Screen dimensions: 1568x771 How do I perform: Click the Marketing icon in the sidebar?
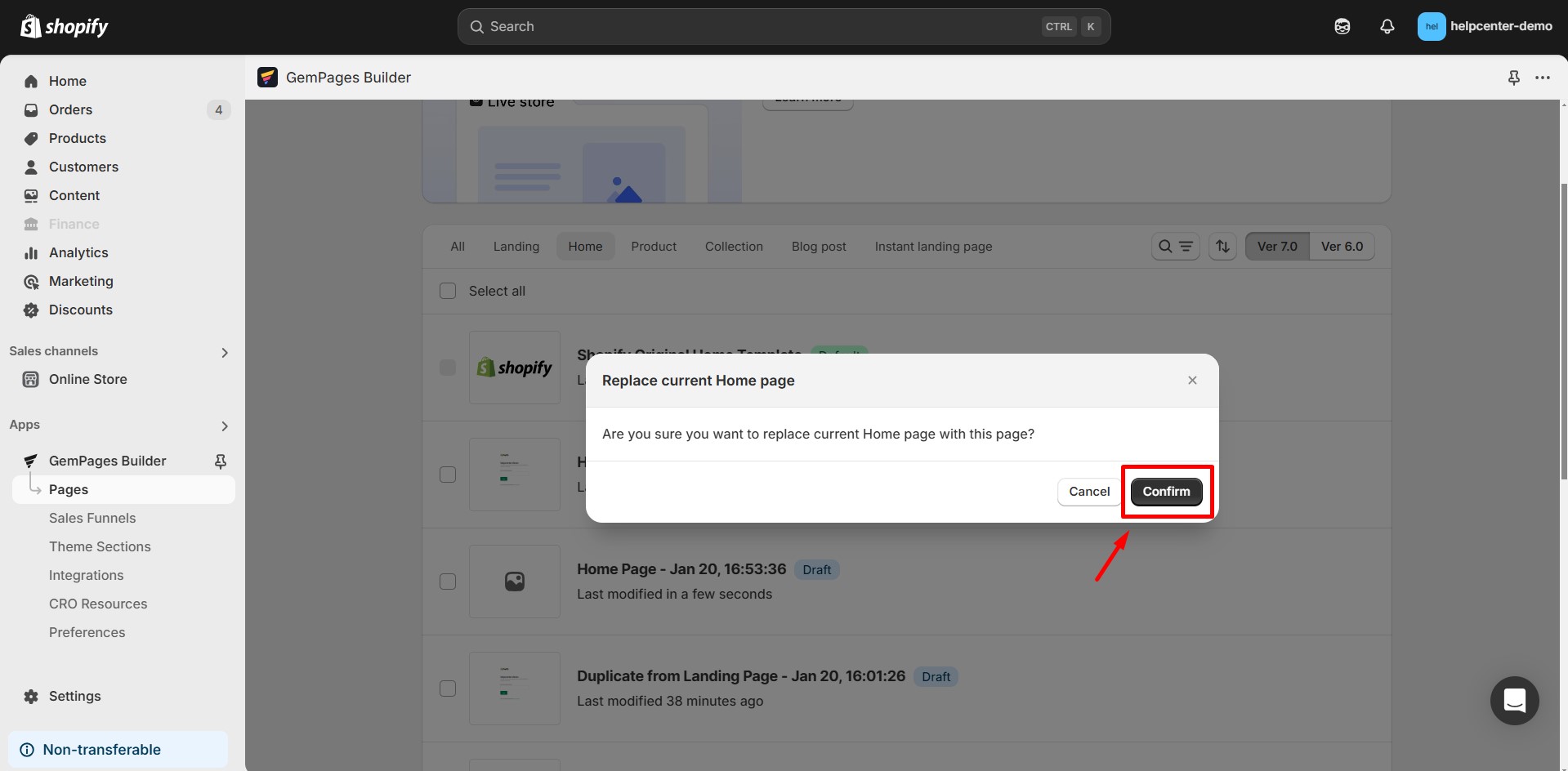pyautogui.click(x=30, y=281)
